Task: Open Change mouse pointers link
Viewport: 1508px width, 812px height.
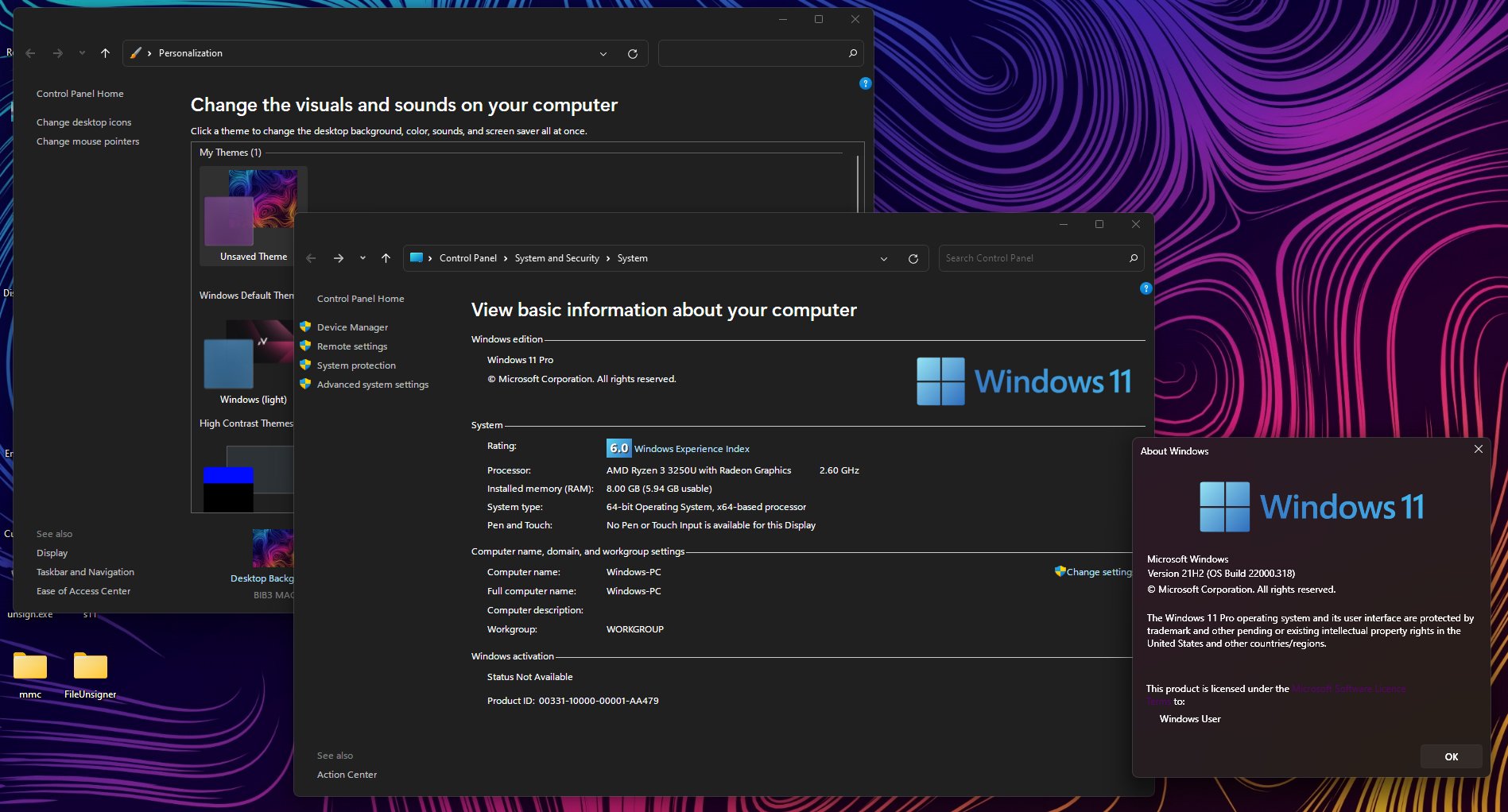Action: pos(87,141)
